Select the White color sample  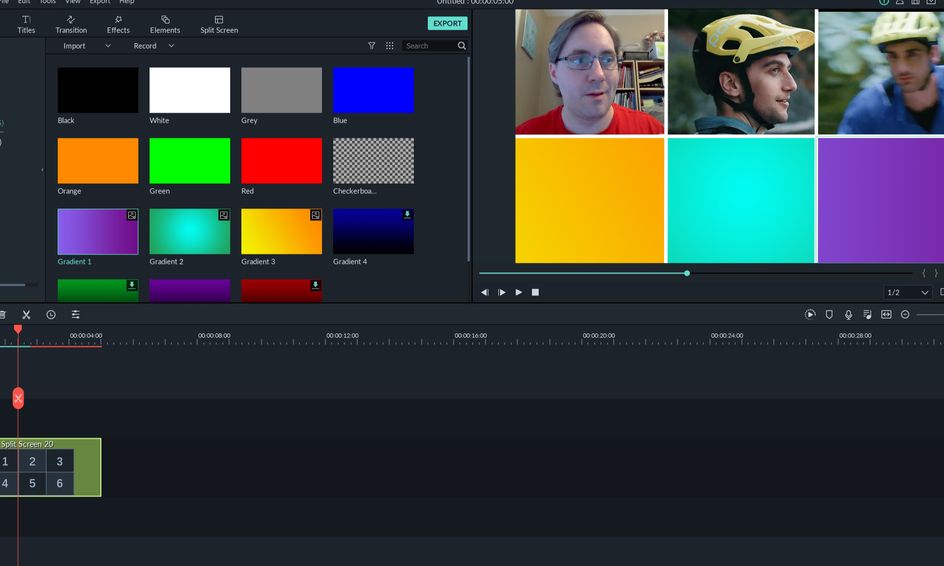click(x=190, y=90)
